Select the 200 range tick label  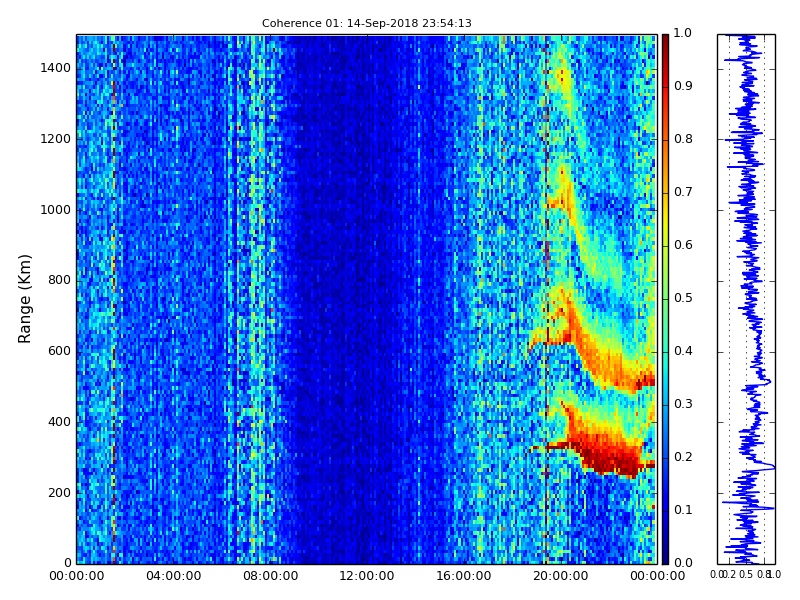point(59,493)
